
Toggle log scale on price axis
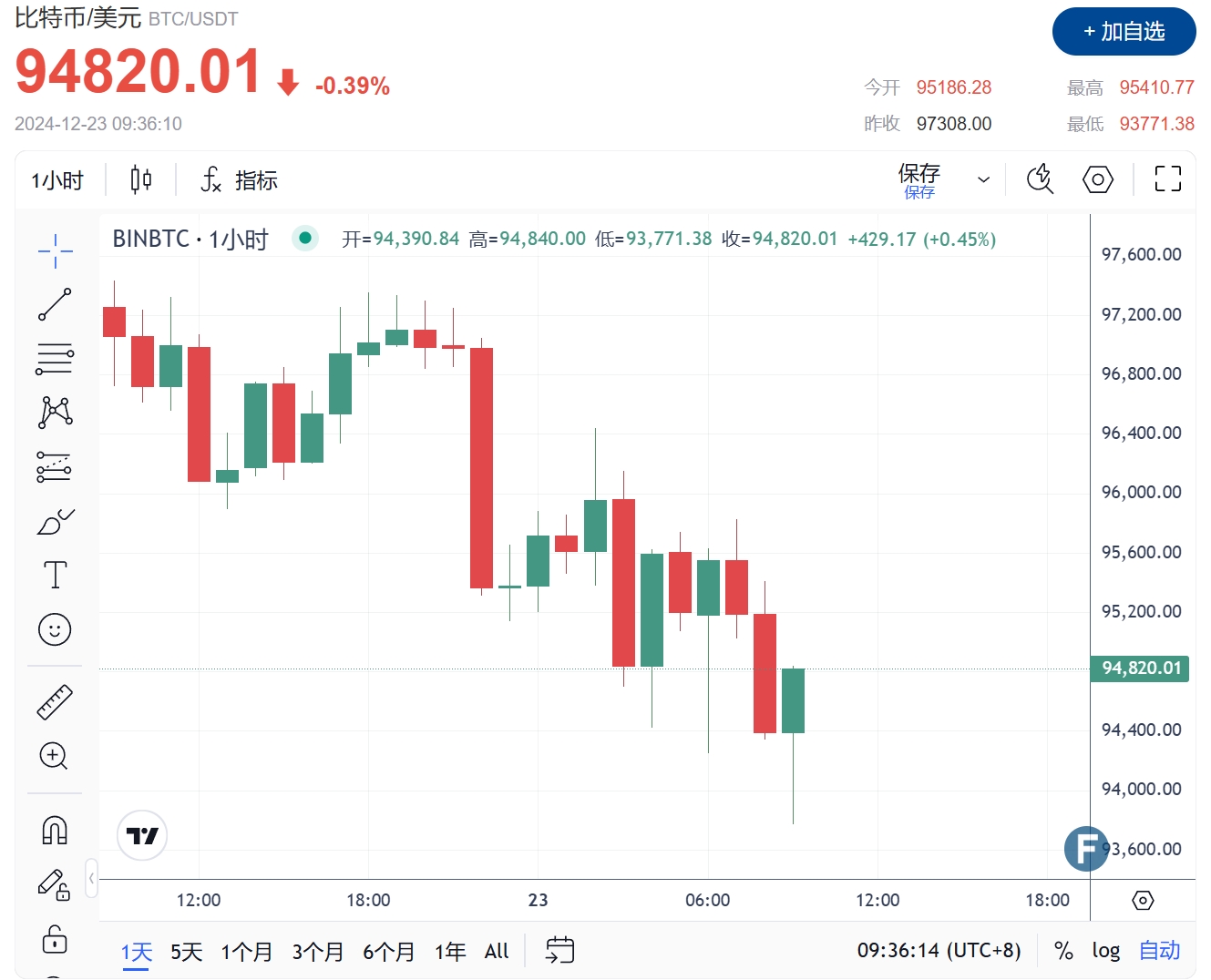coord(1105,951)
